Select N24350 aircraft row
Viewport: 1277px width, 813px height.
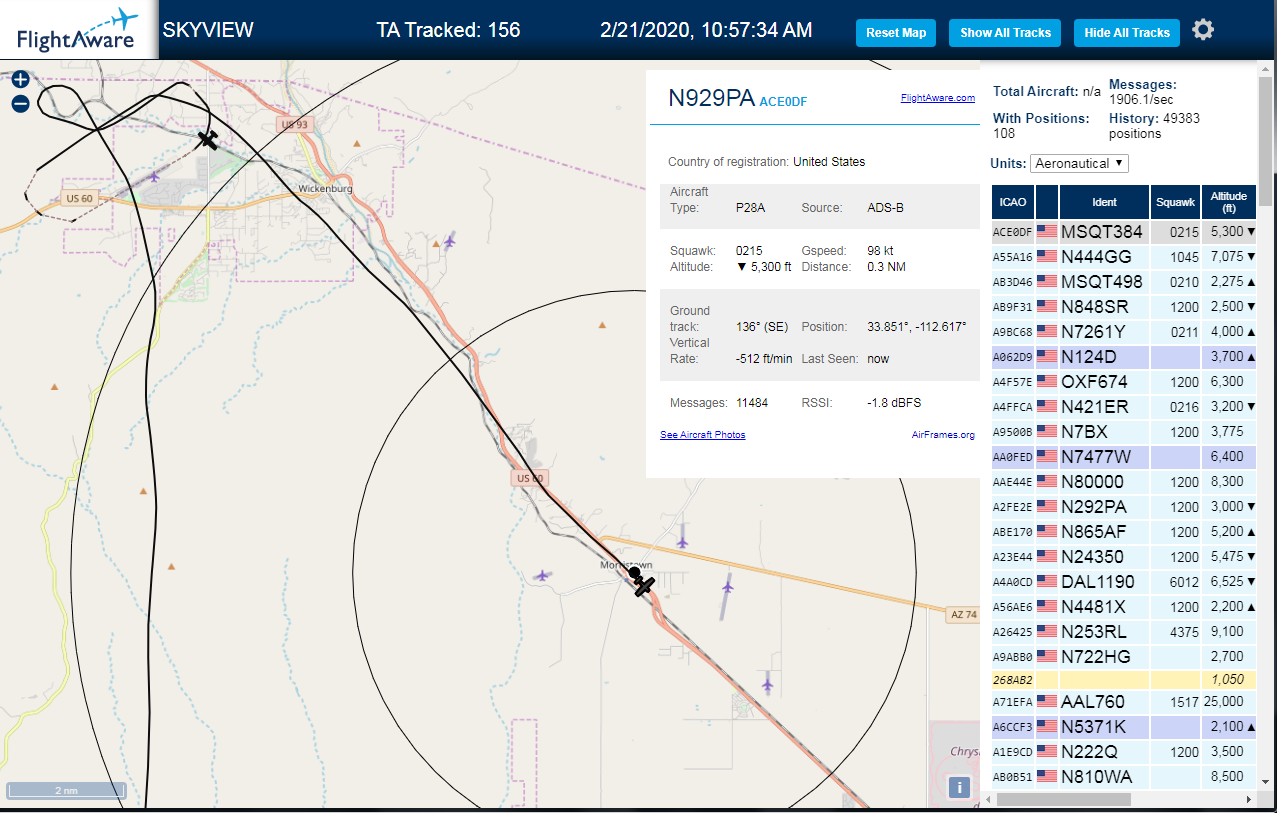point(1124,556)
